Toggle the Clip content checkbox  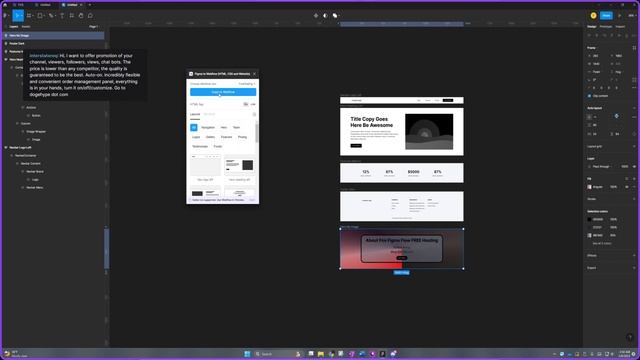[589, 96]
